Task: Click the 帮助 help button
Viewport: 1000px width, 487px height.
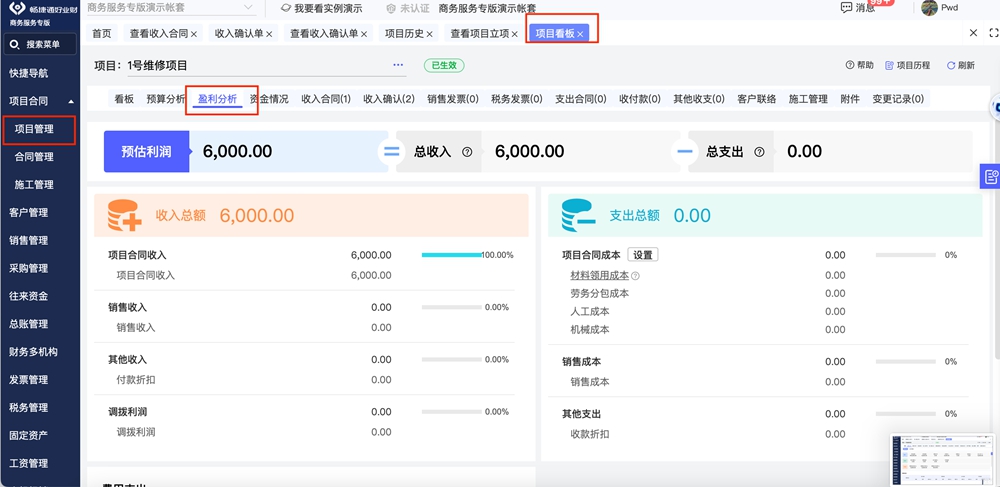Action: pyautogui.click(x=859, y=65)
